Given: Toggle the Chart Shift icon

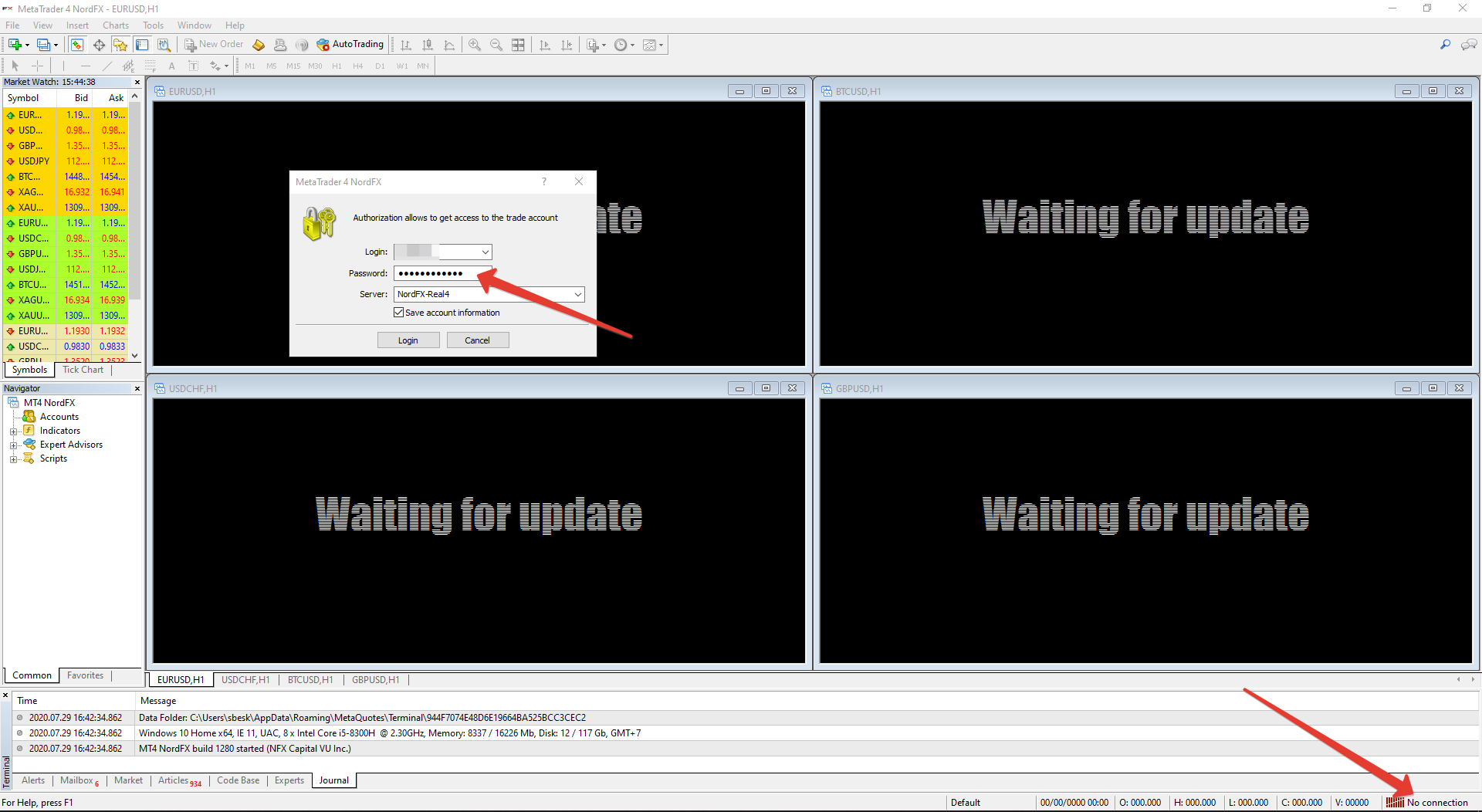Looking at the screenshot, I should pyautogui.click(x=567, y=45).
